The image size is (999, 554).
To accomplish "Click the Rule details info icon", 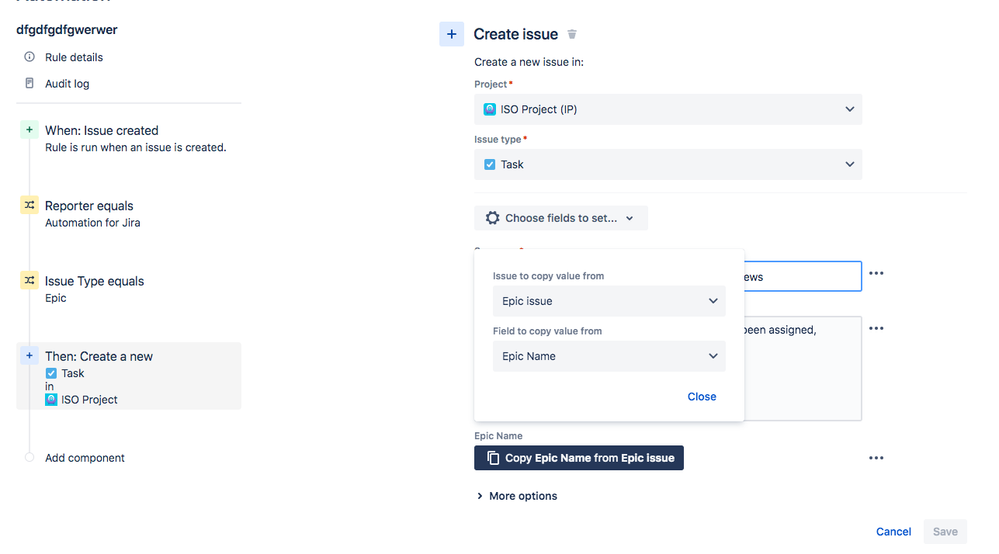I will point(30,57).
